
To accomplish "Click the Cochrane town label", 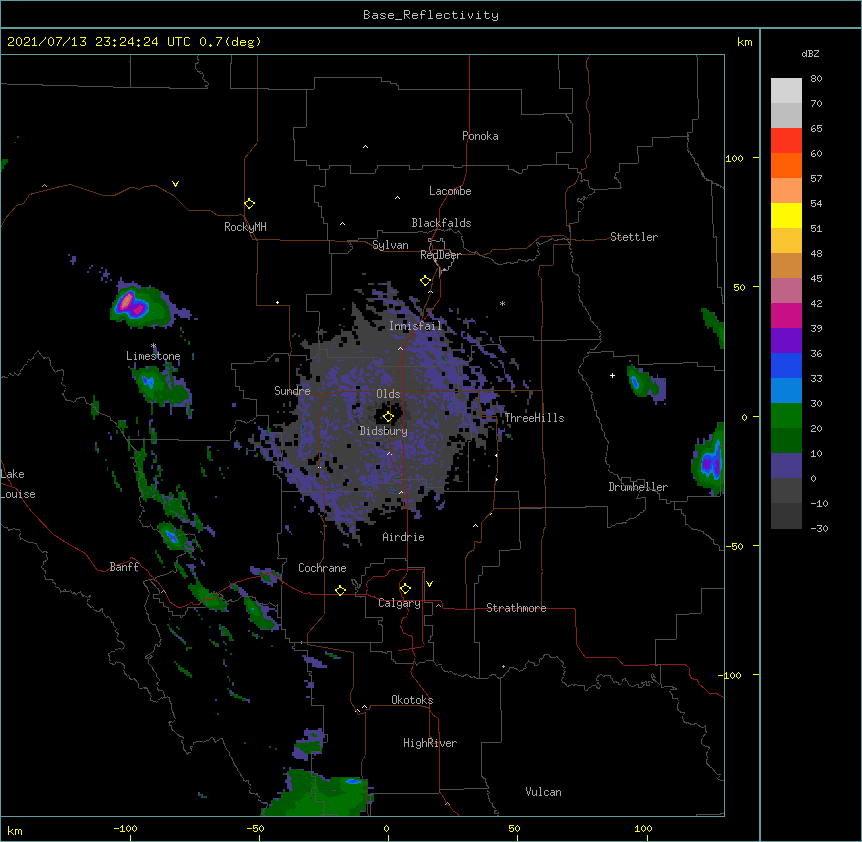I will (322, 568).
